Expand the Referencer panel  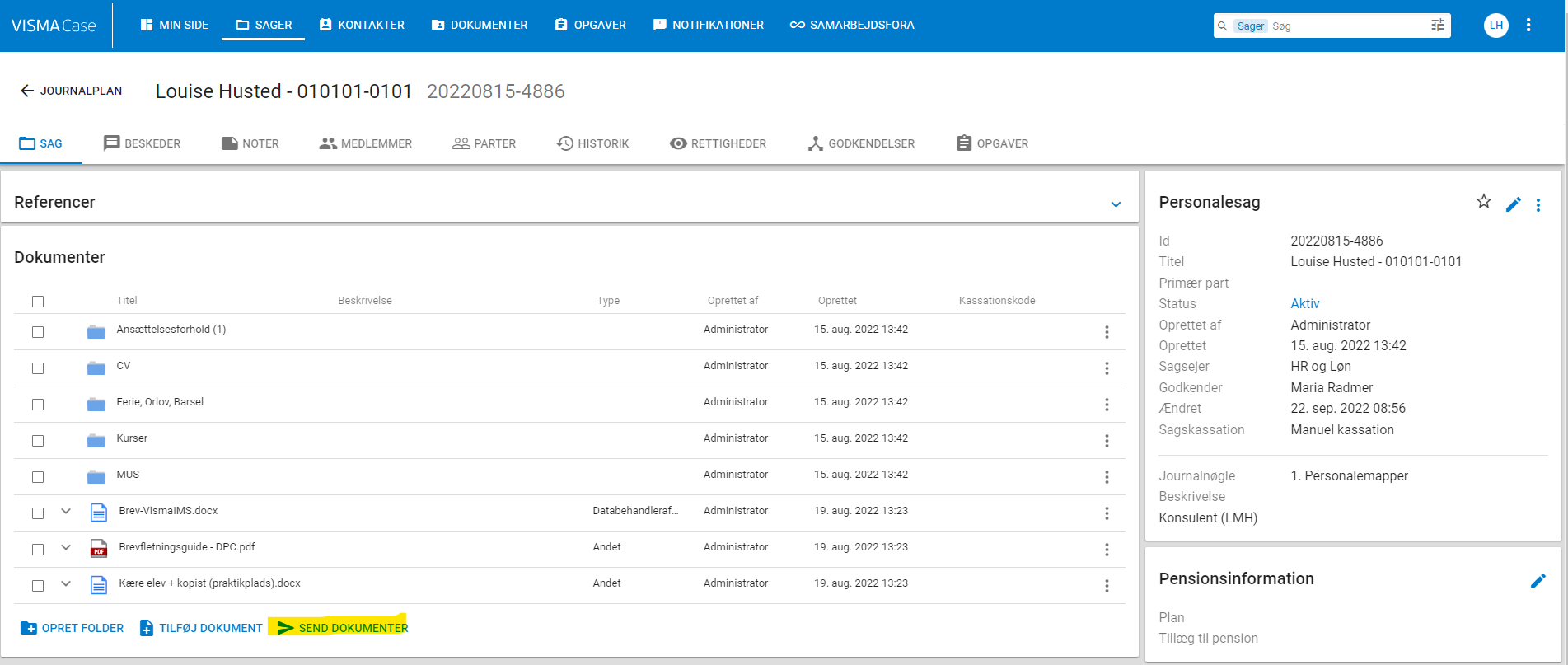pos(1116,204)
